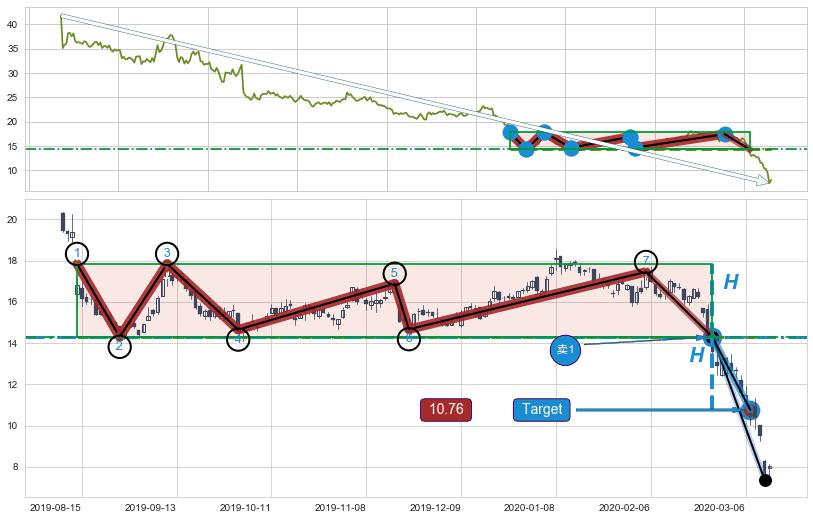Click the blue dot at the target price
This screenshot has height=520, width=813.
(752, 410)
